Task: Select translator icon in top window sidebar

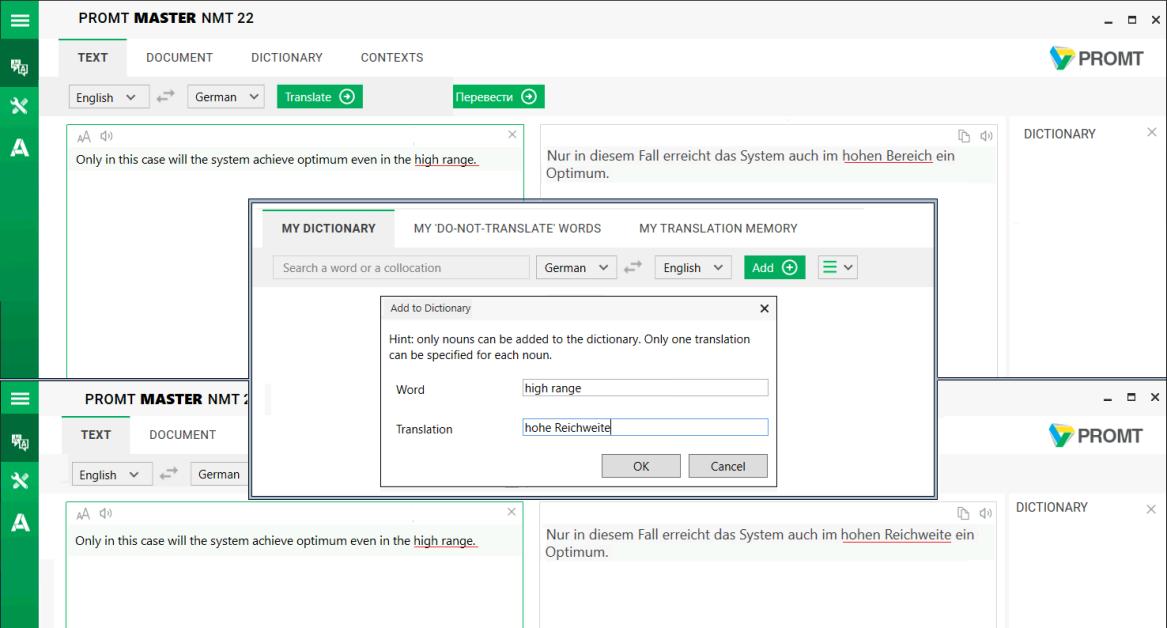Action: [19, 68]
